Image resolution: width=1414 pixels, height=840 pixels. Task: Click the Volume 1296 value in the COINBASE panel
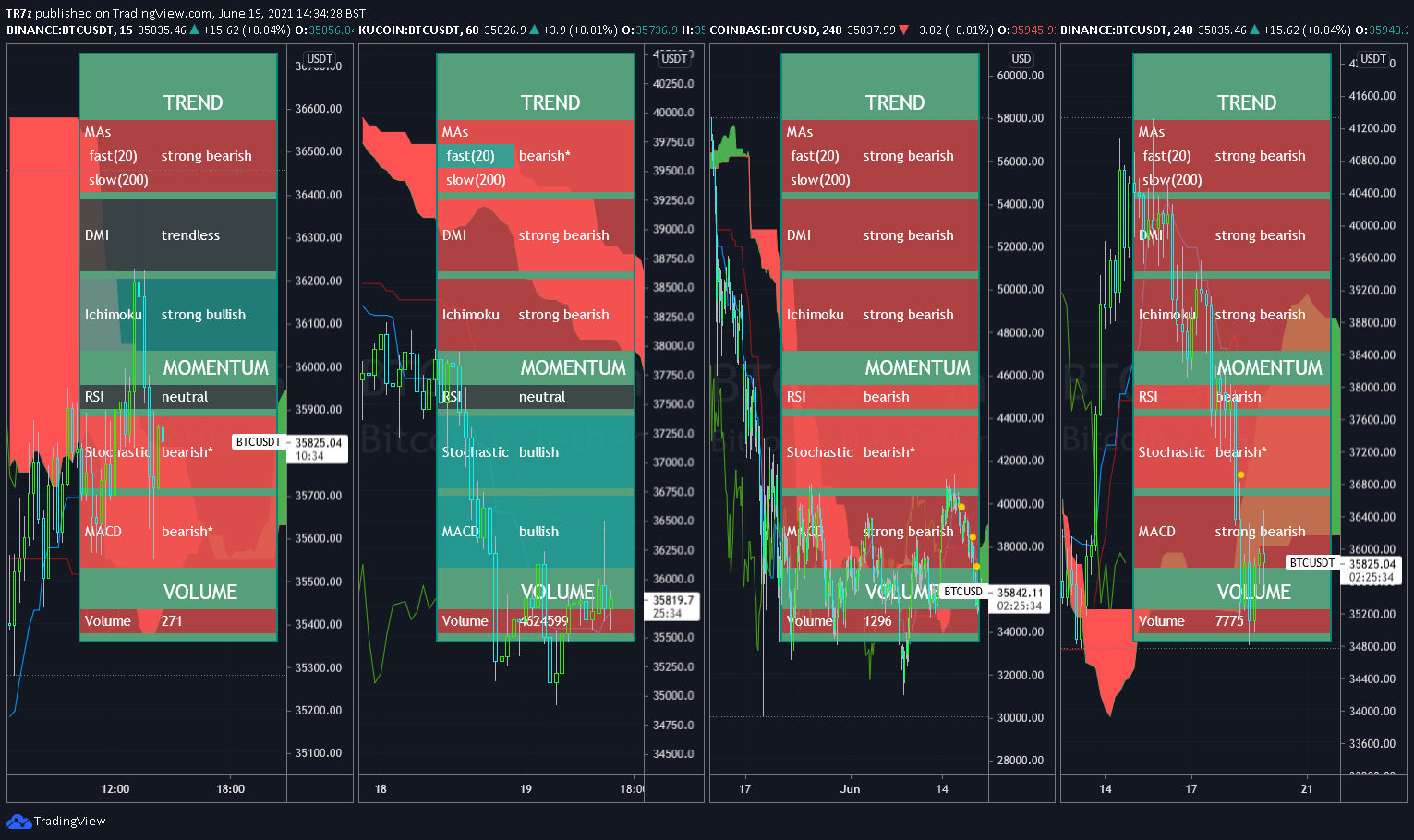[878, 621]
